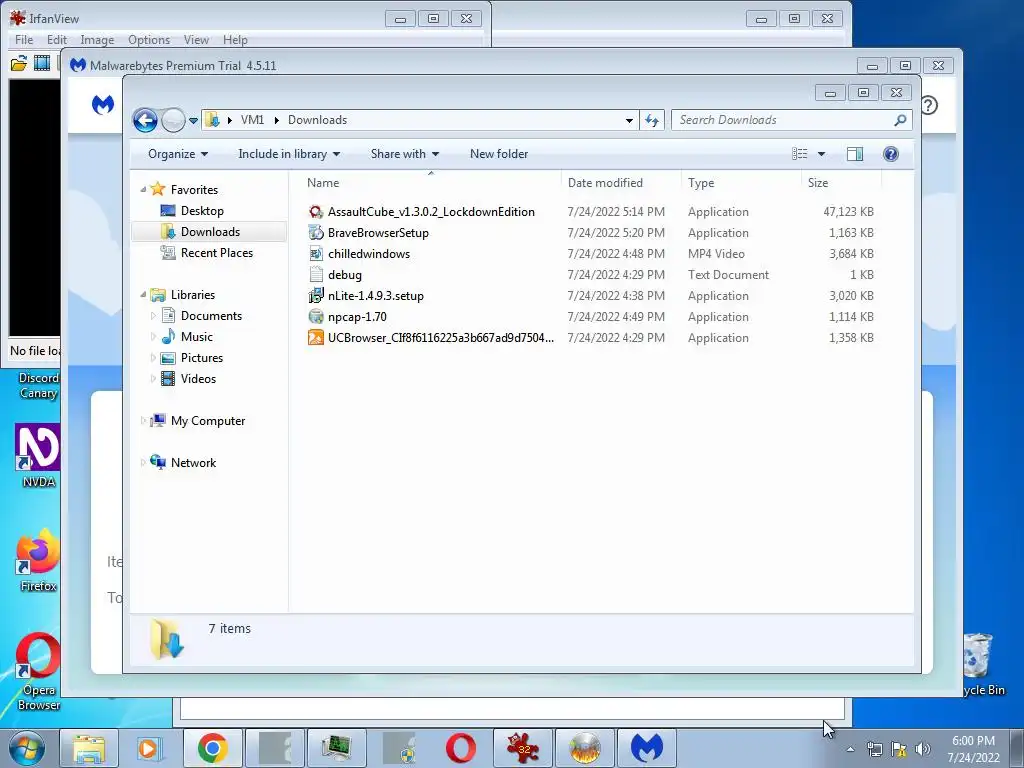Sort by the Type column header
1024x768 pixels.
tap(701, 183)
